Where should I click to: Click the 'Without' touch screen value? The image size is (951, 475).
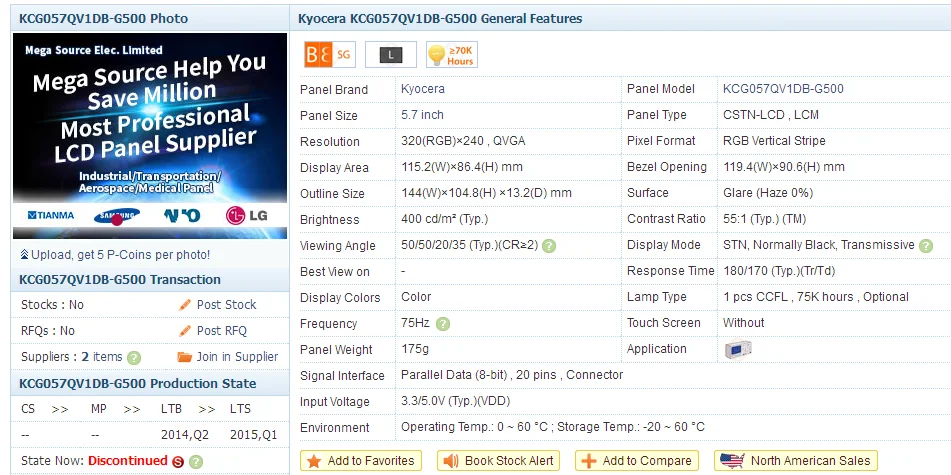(x=744, y=323)
